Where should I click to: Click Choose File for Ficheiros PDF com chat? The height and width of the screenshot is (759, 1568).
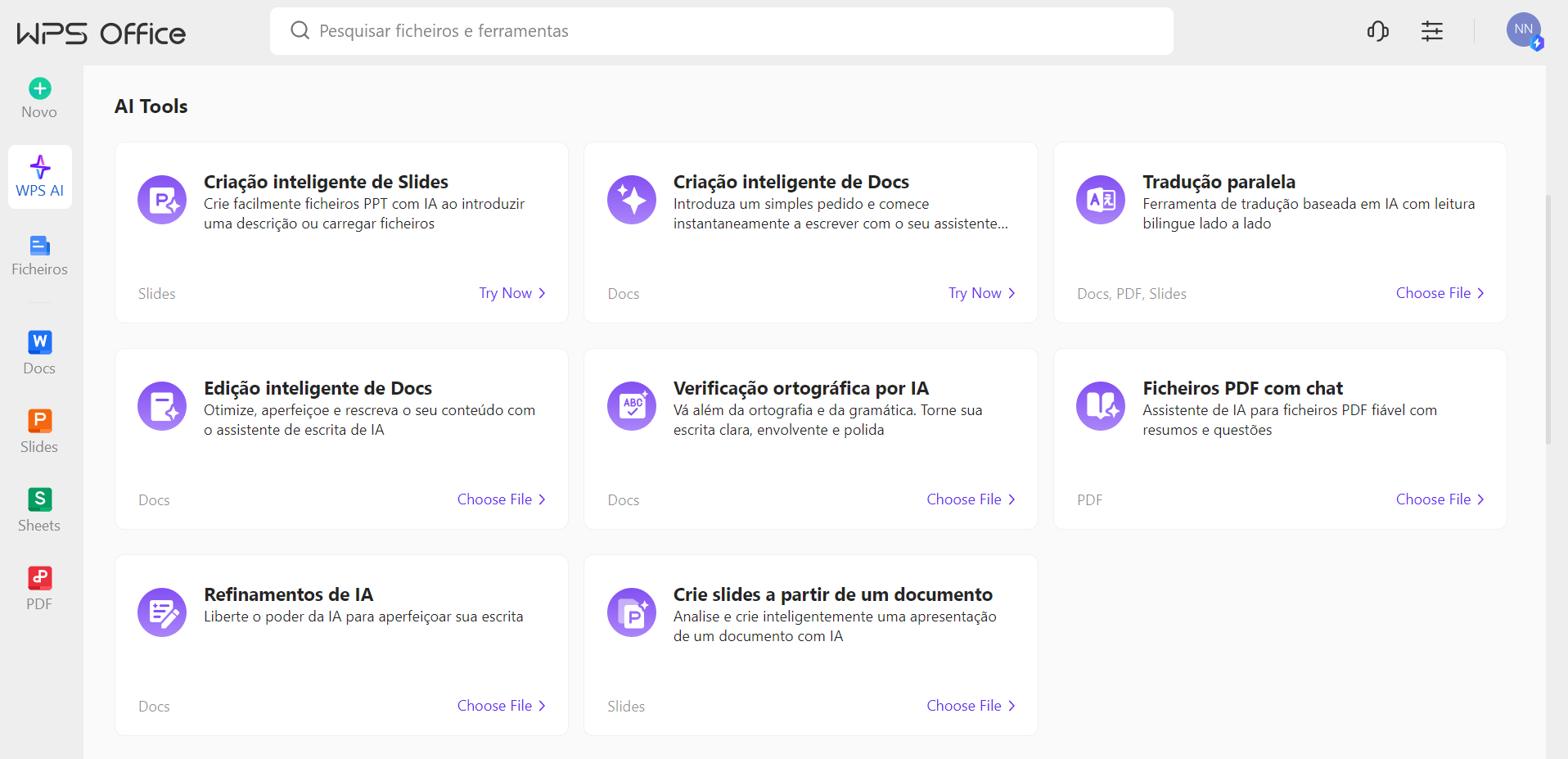click(1440, 499)
